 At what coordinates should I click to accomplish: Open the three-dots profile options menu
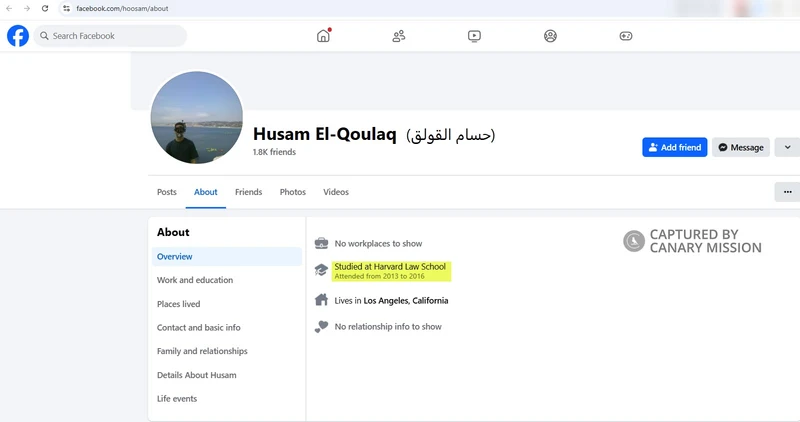[x=787, y=192]
